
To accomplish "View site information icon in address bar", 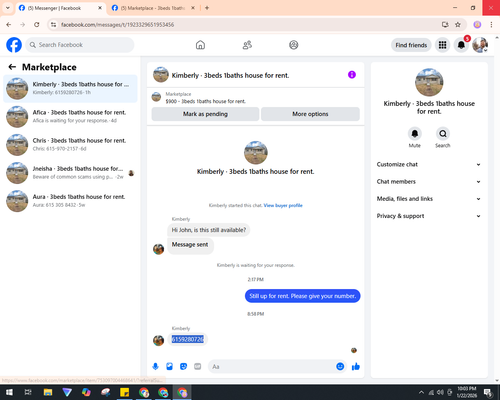I will pos(53,25).
